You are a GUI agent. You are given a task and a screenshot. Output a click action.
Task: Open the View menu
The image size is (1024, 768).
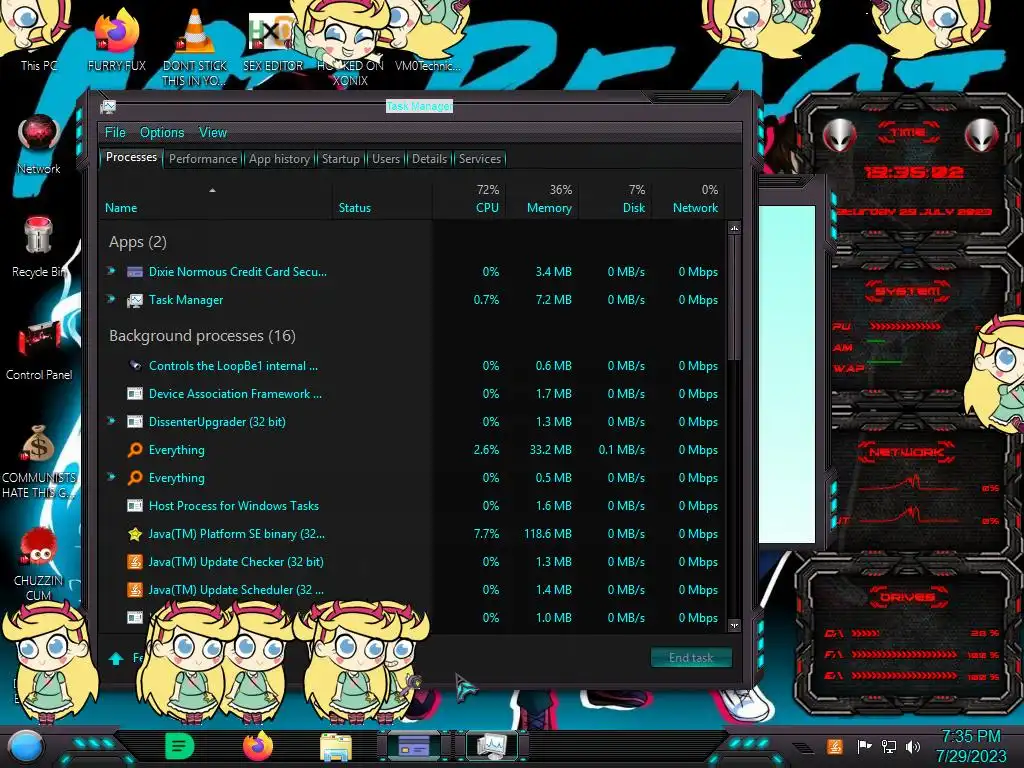point(213,133)
